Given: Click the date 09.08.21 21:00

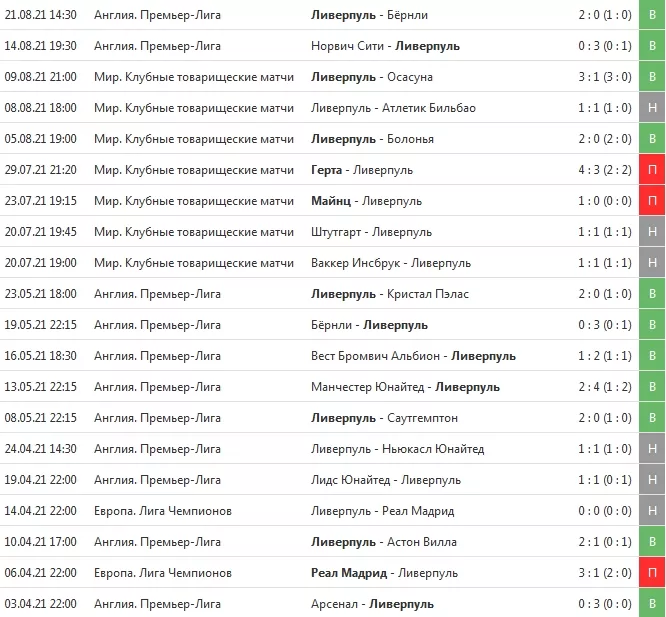Looking at the screenshot, I should [41, 77].
